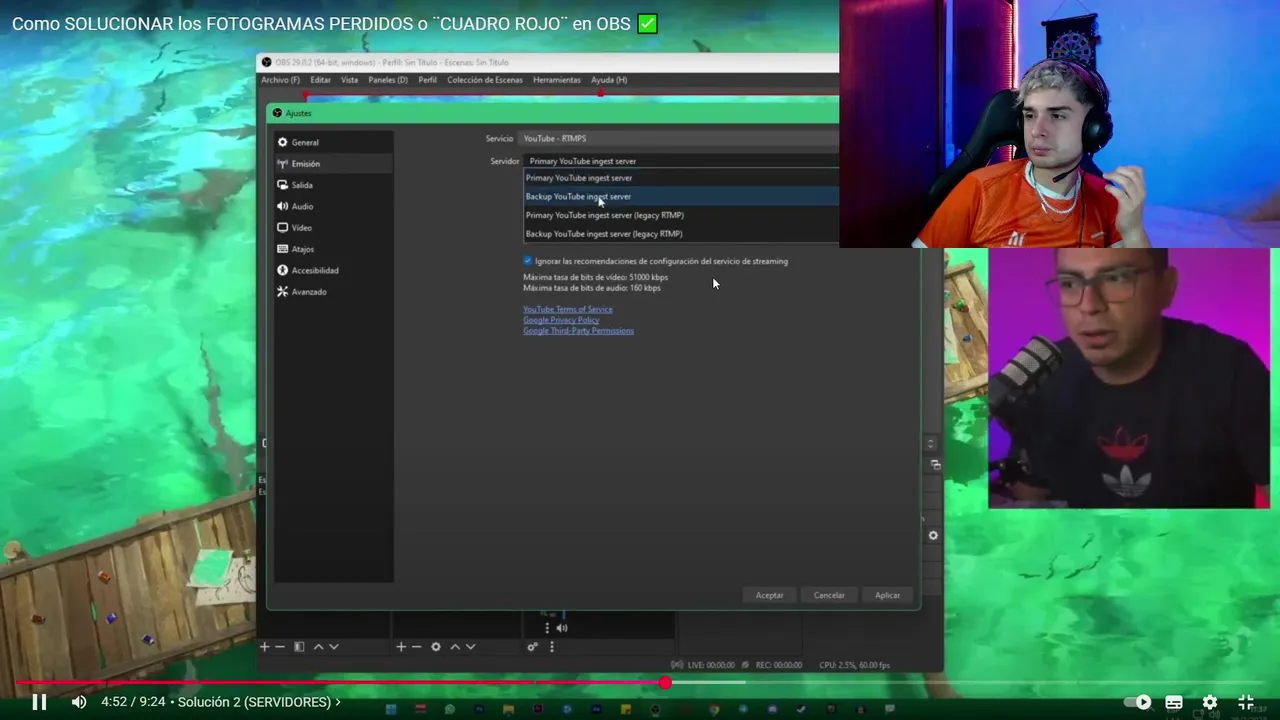Open Google Third-Party Permissions link
Image resolution: width=1280 pixels, height=720 pixels.
(578, 331)
